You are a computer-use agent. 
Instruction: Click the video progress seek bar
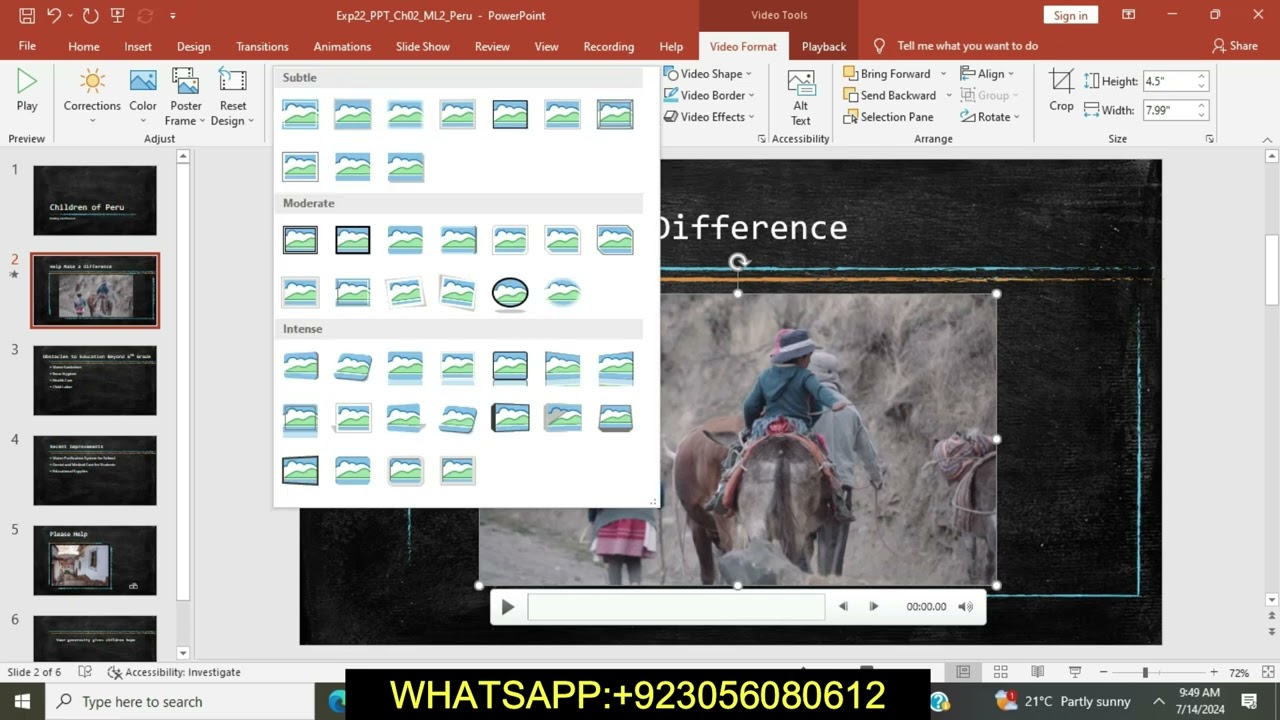[x=676, y=607]
